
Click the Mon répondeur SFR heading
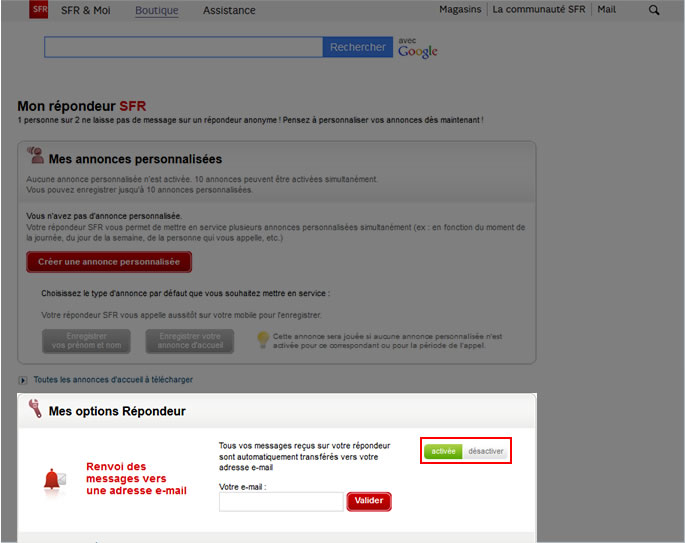pyautogui.click(x=82, y=106)
